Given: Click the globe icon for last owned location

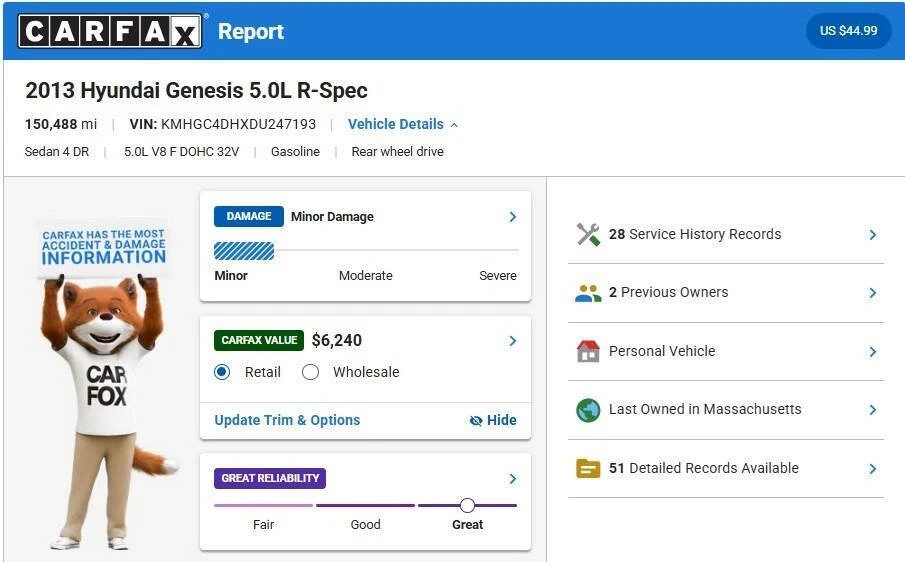Looking at the screenshot, I should [588, 410].
